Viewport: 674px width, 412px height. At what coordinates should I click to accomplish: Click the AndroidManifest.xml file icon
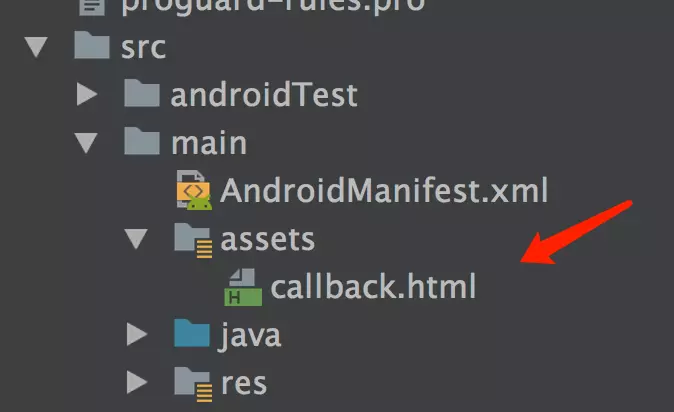pyautogui.click(x=194, y=190)
